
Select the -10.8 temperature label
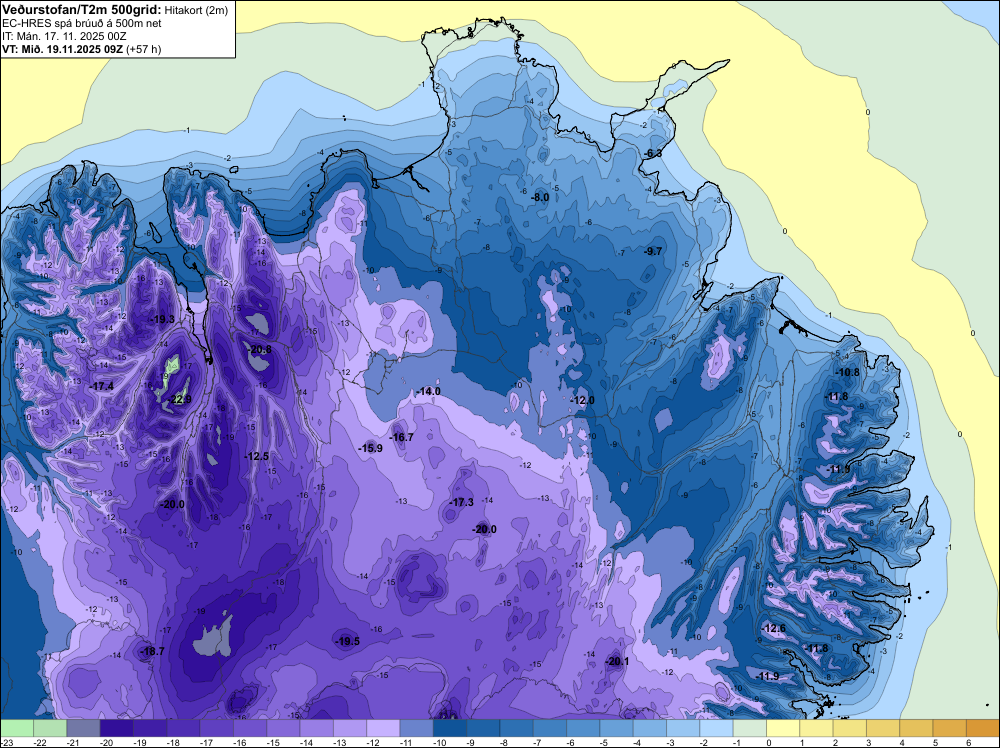pos(848,372)
